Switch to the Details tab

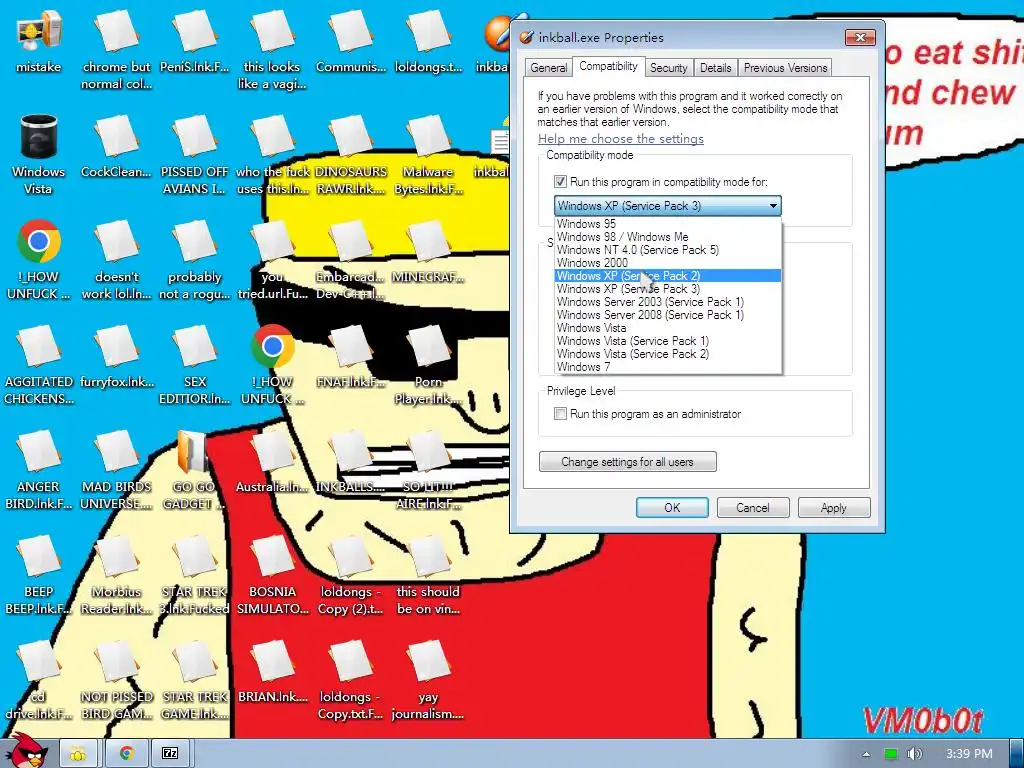[716, 68]
